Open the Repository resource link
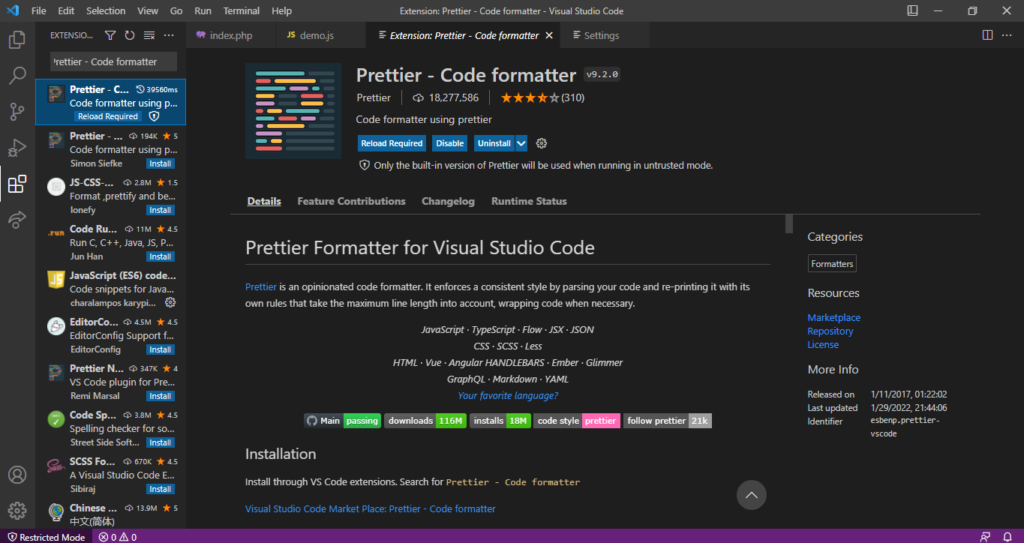 (x=830, y=331)
